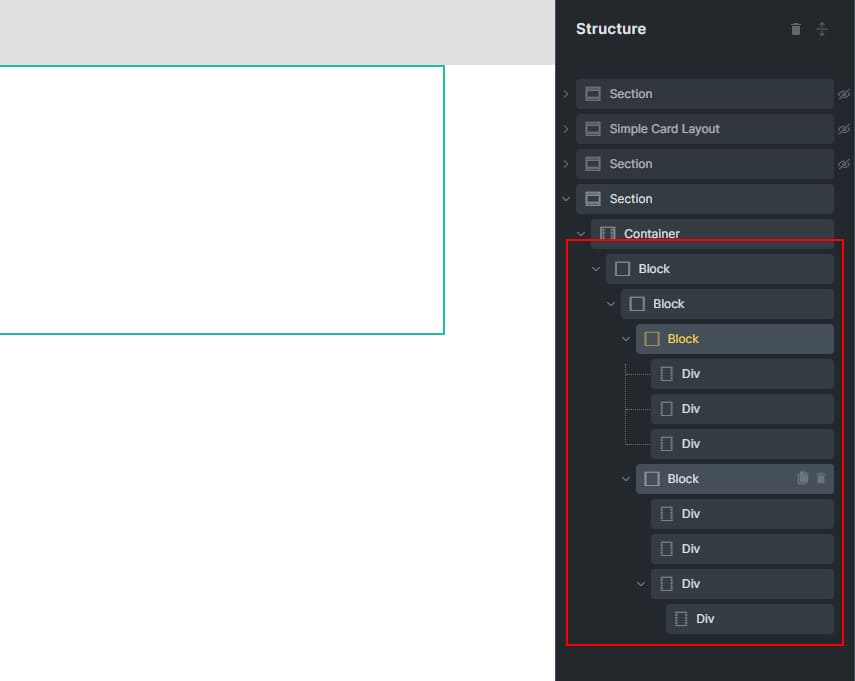Image resolution: width=855 pixels, height=681 pixels.
Task: Select the Simple Card Layout label
Action: (664, 129)
